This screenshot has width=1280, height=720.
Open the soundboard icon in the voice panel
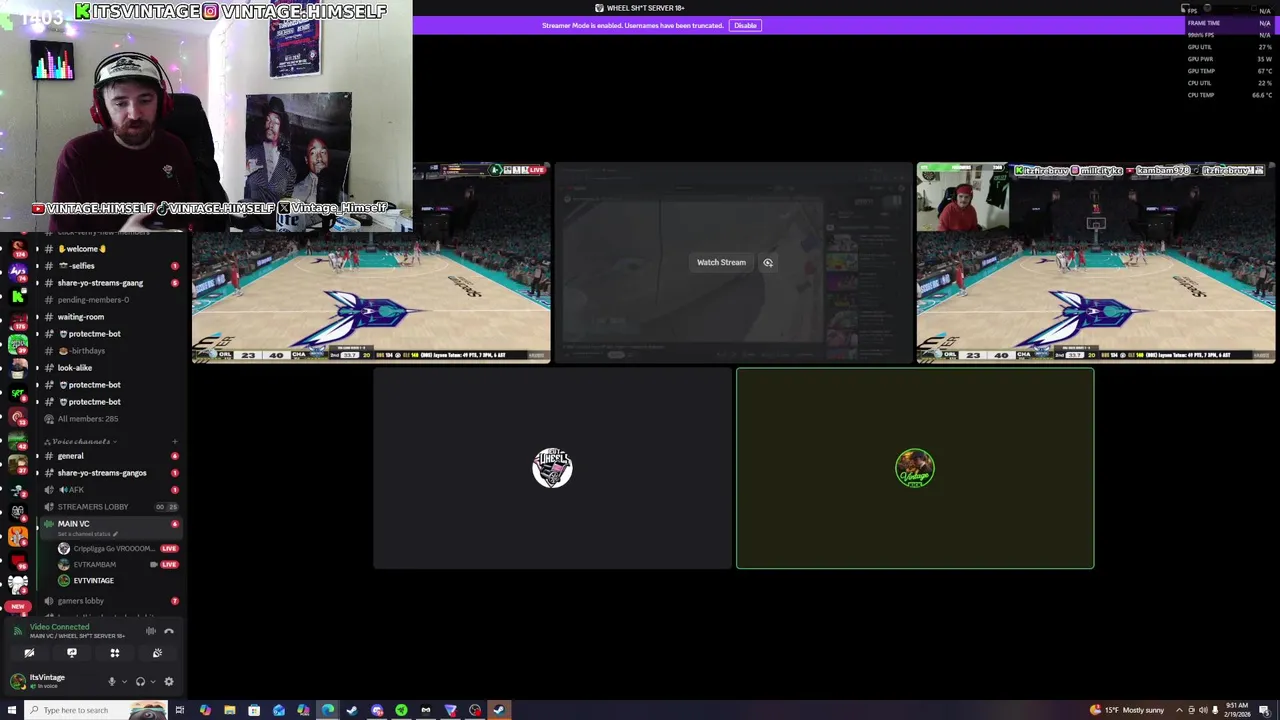(157, 653)
